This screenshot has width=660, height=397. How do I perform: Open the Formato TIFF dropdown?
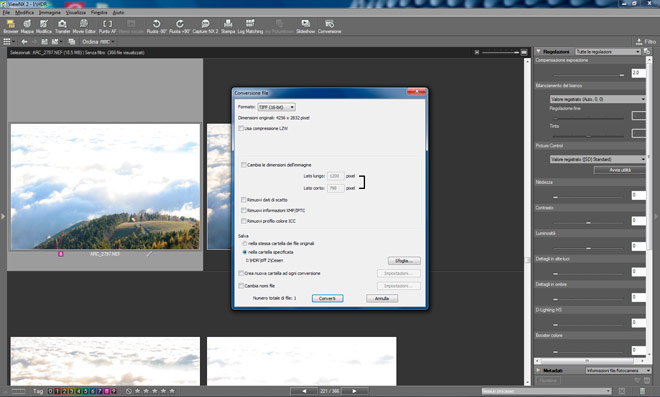(x=277, y=107)
